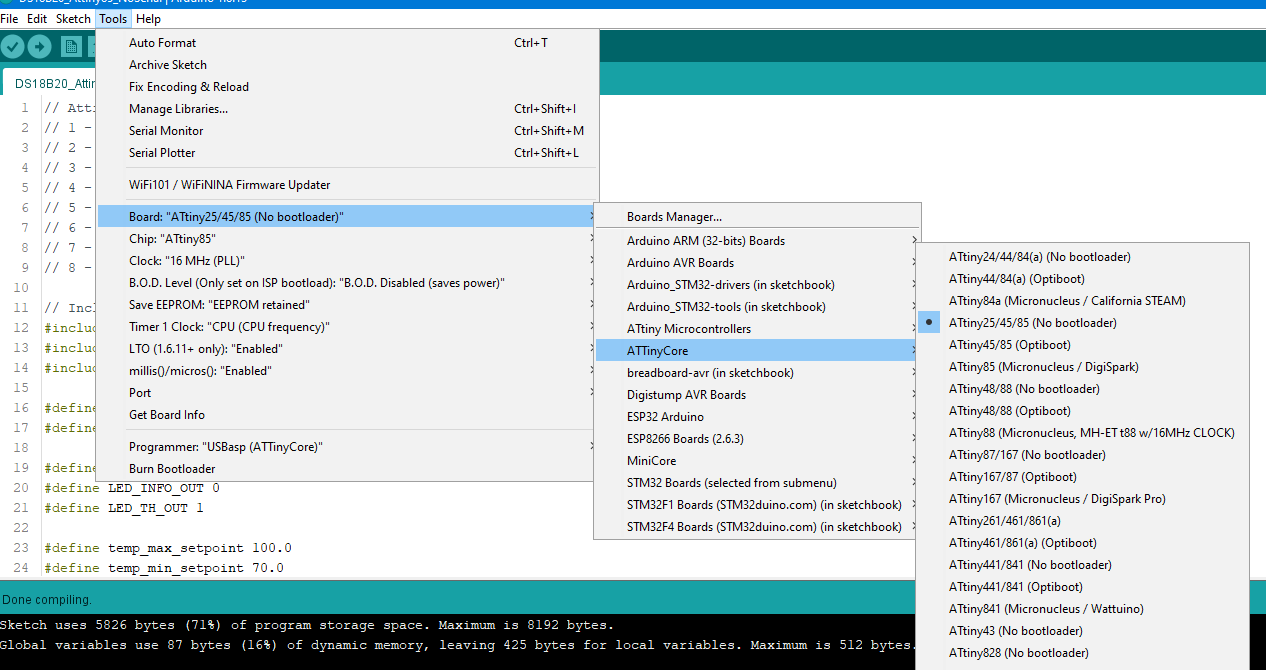Select ATtiny261/461/861(a) board
Viewport: 1266px width, 670px height.
[x=1083, y=521]
